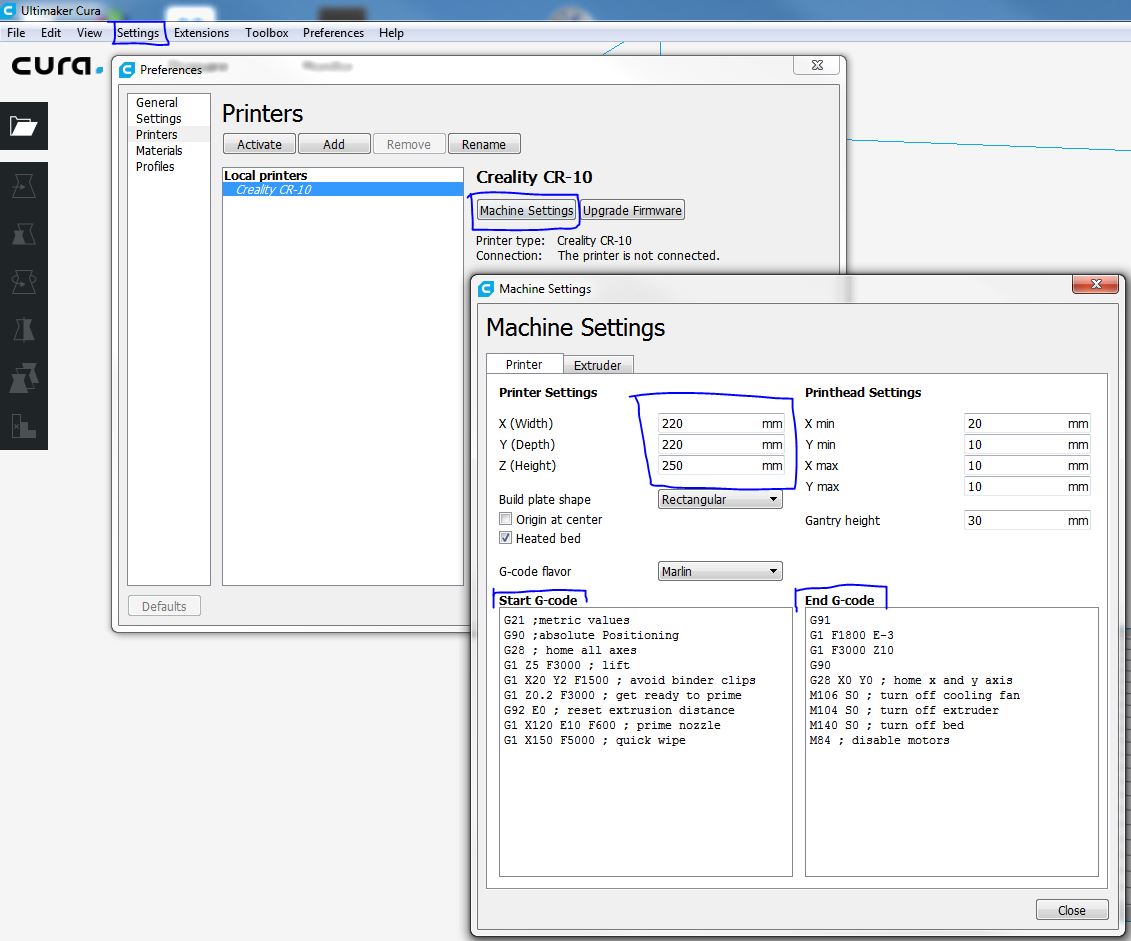Click inside the Start G-code text area

[x=646, y=742]
